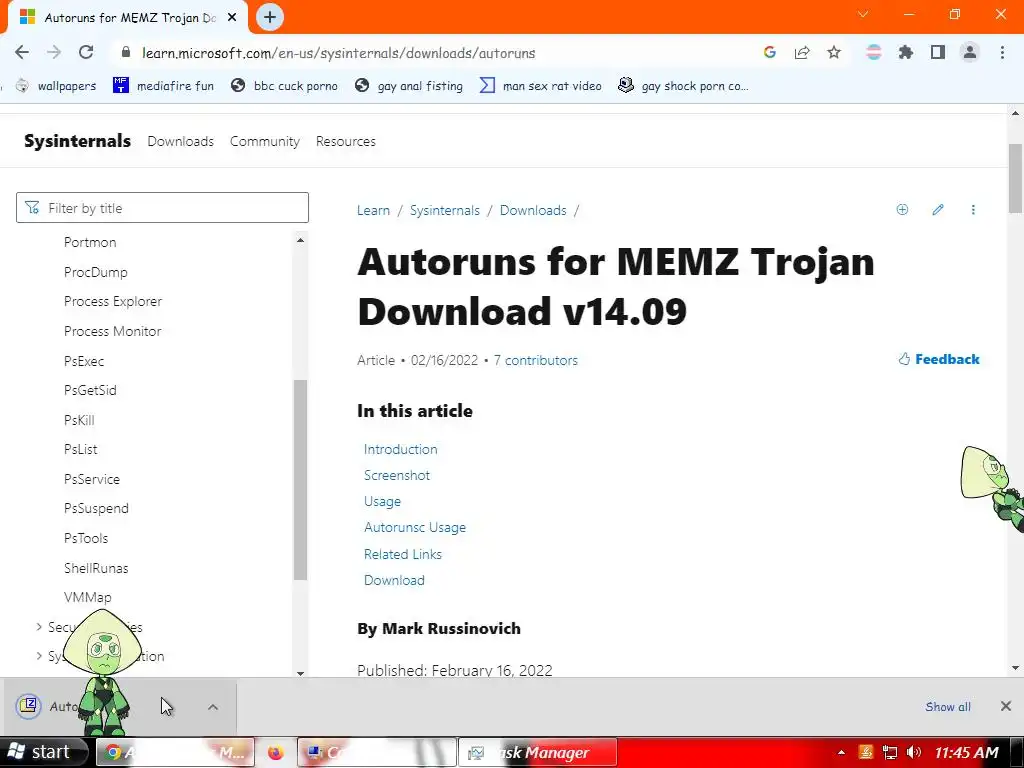This screenshot has width=1024, height=768.
Task: Close the Autoruns browser tab
Action: (x=232, y=18)
